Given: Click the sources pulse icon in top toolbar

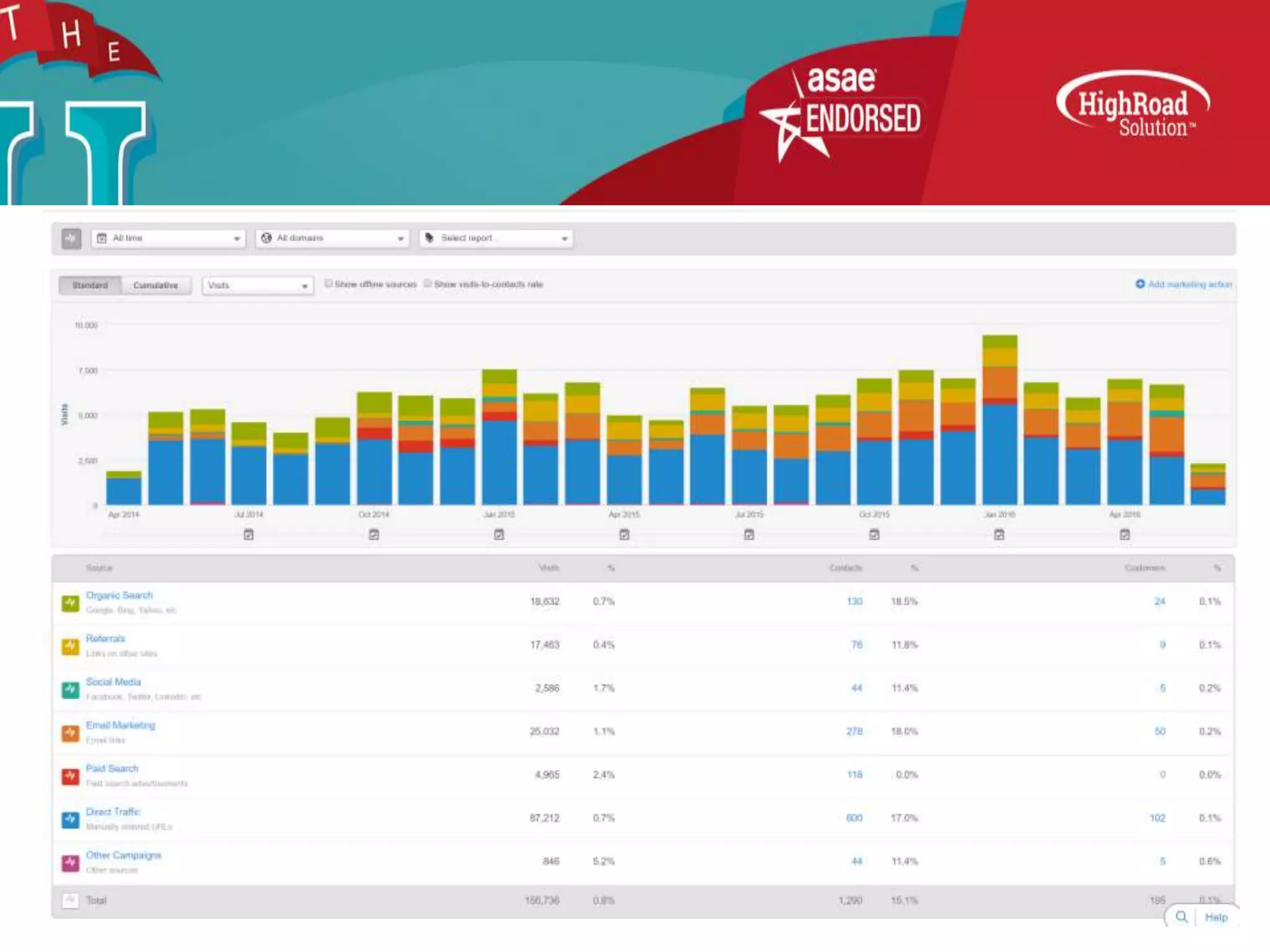Looking at the screenshot, I should (71, 239).
